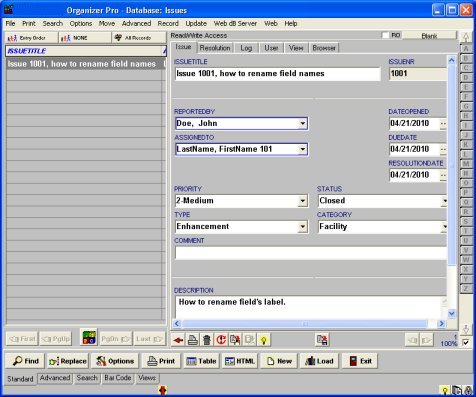Image resolution: width=476 pixels, height=397 pixels.
Task: Click the trash can delete record icon
Action: [207, 340]
